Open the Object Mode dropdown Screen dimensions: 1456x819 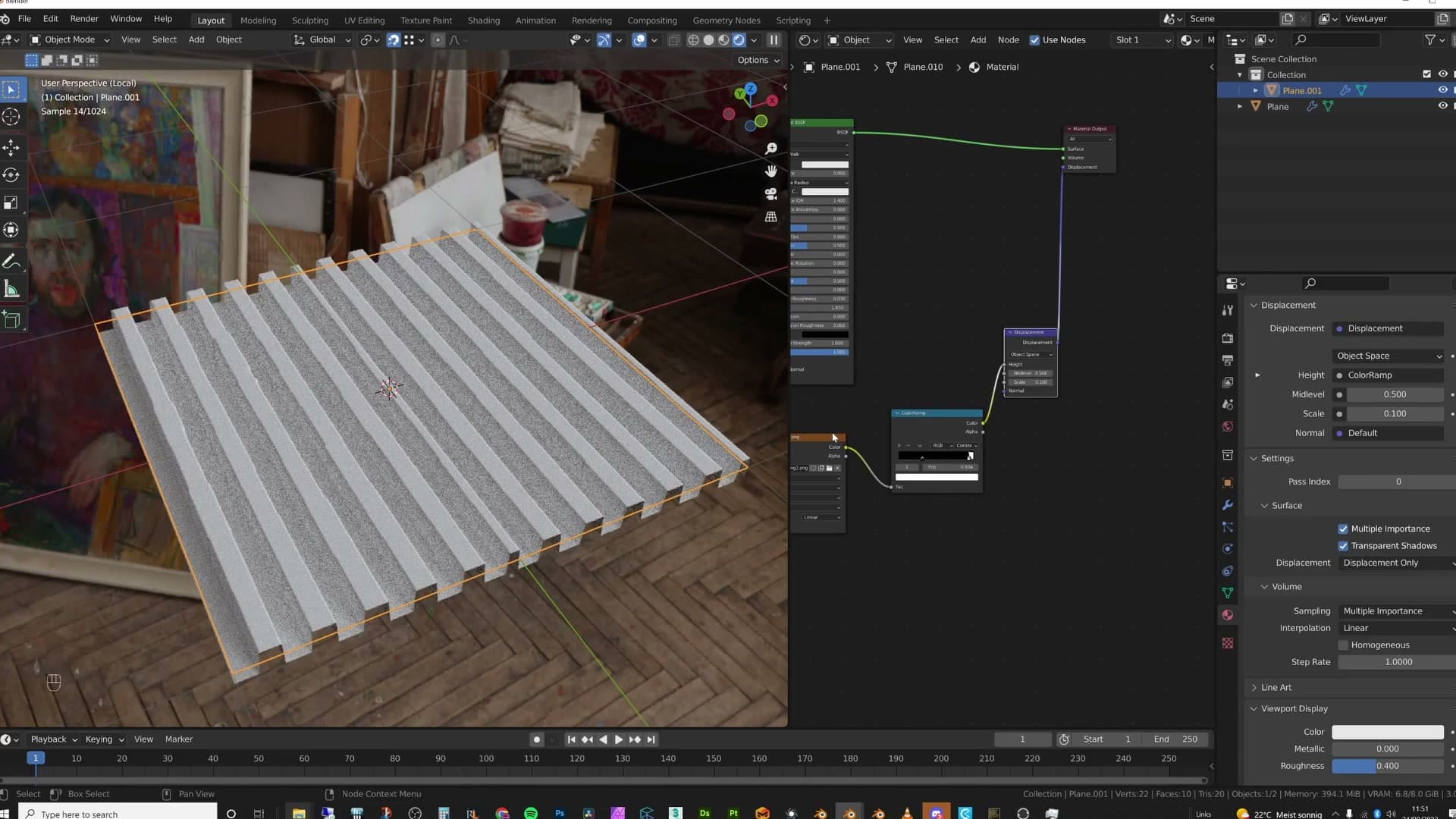click(x=70, y=40)
